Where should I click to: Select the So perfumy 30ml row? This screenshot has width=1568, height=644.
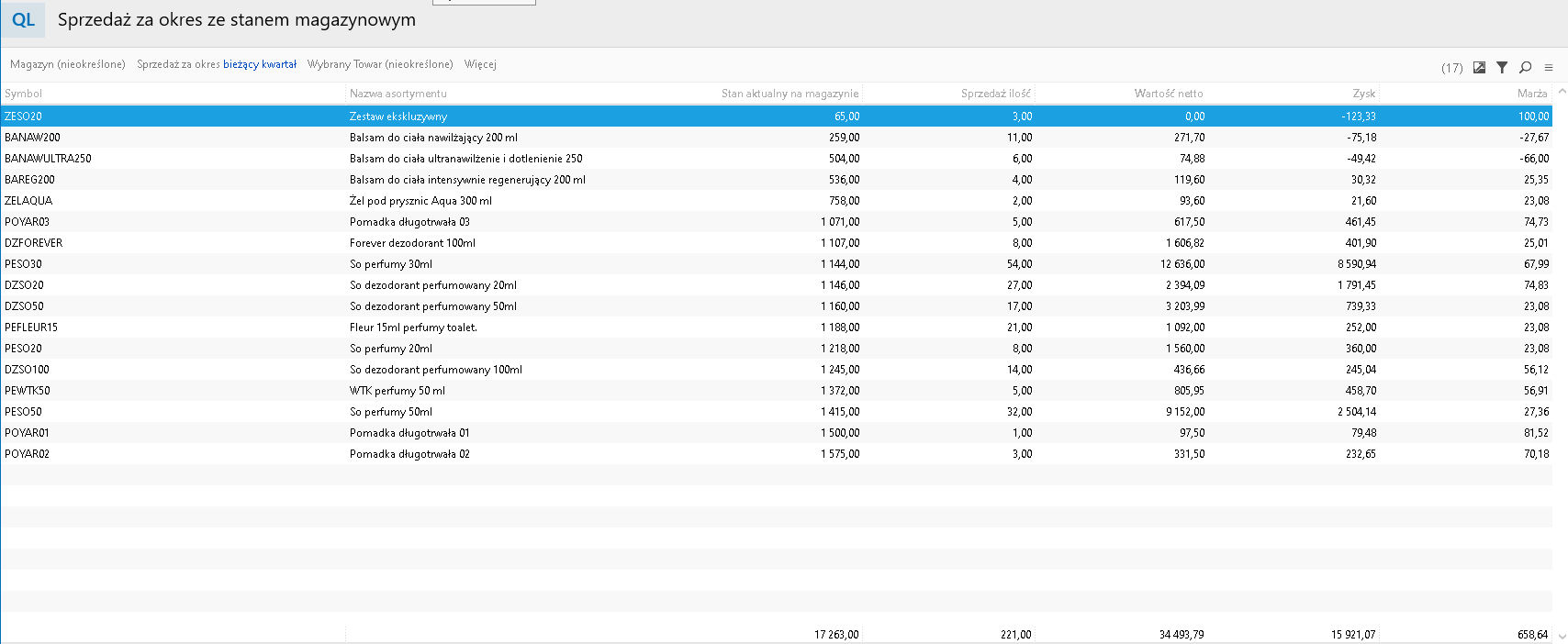coord(390,264)
